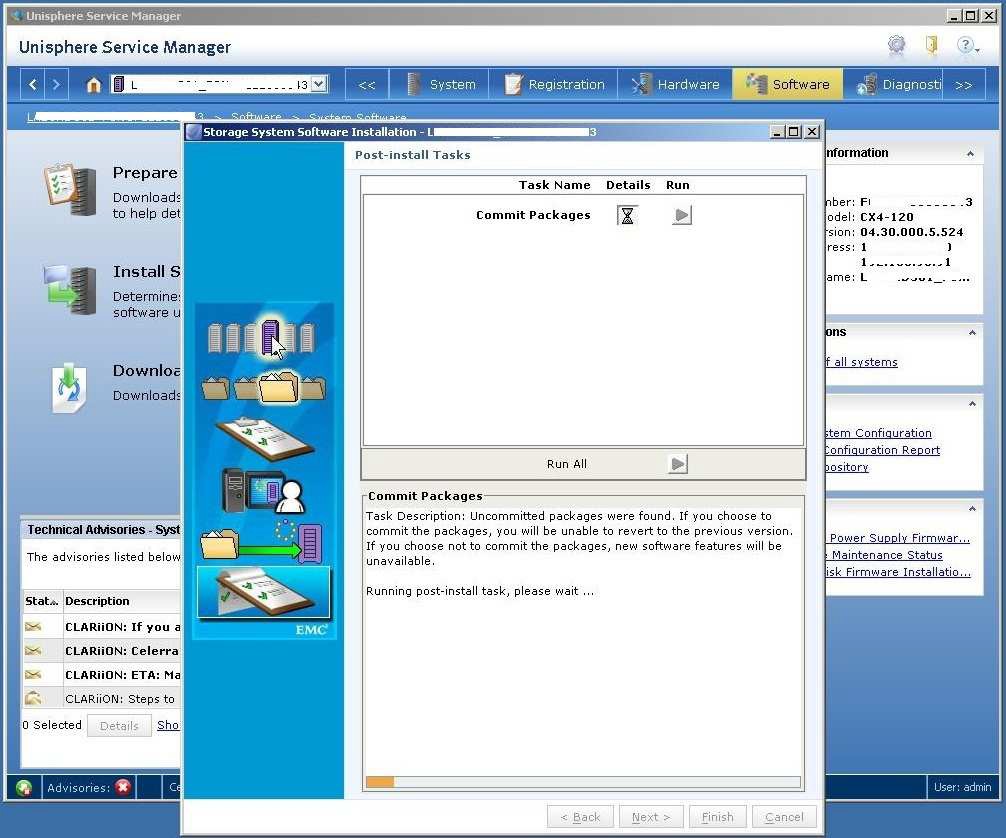Image resolution: width=1006 pixels, height=838 pixels.
Task: Click the green globe status icon
Action: click(x=24, y=787)
